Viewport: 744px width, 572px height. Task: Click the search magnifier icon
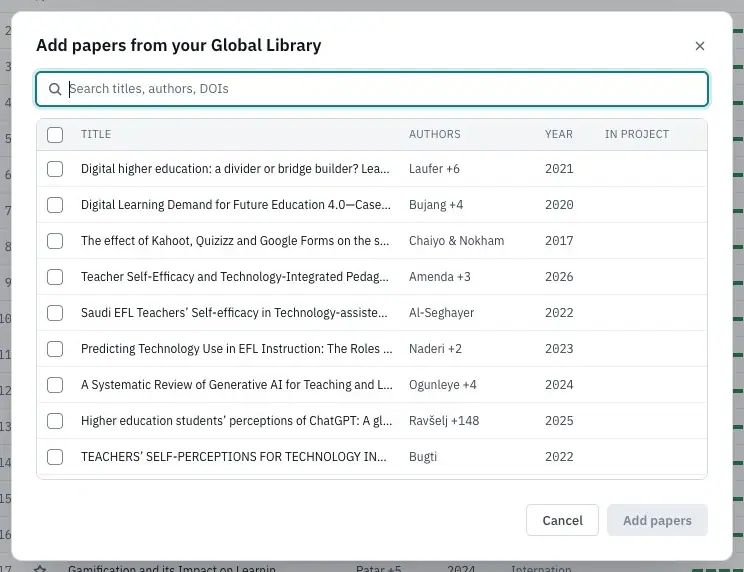pyautogui.click(x=55, y=89)
